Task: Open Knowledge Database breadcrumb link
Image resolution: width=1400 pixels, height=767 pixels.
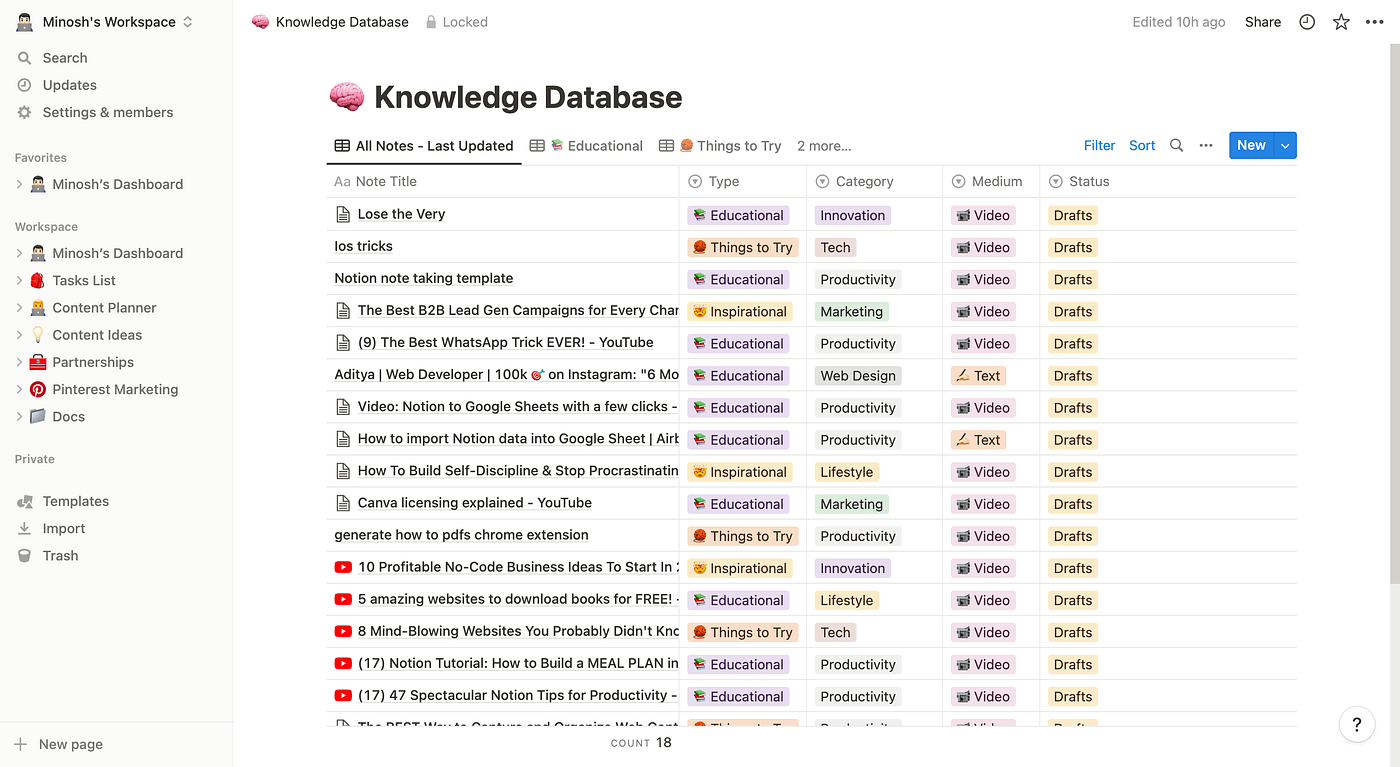Action: (x=330, y=22)
